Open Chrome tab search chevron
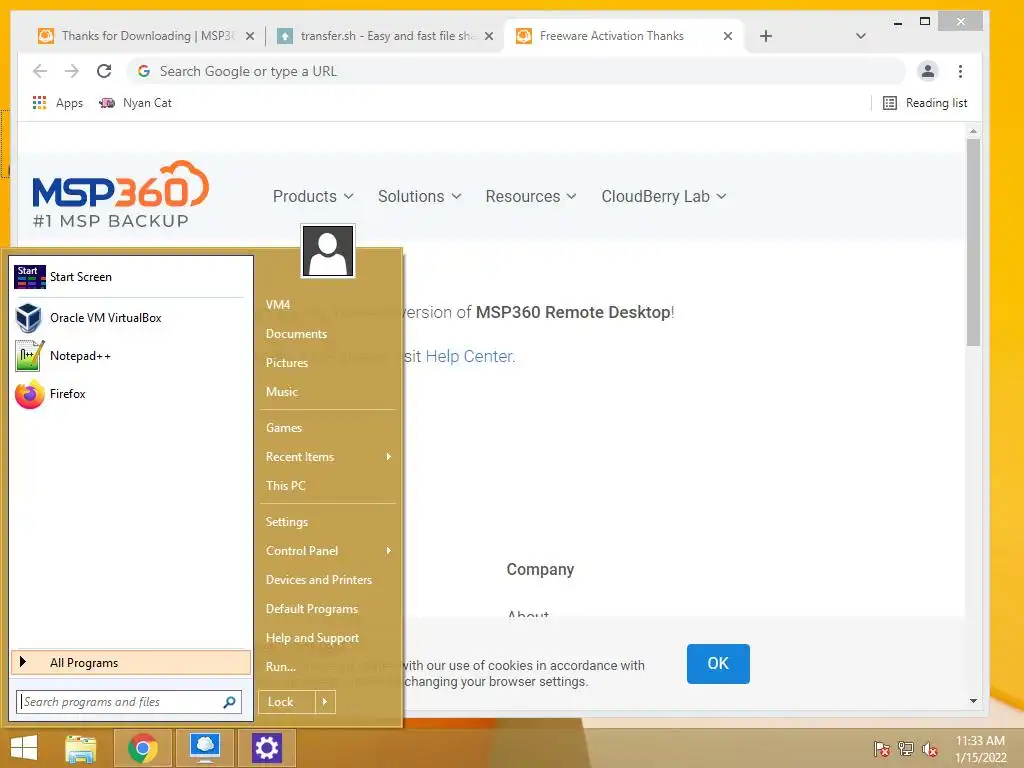This screenshot has height=768, width=1024. pyautogui.click(x=861, y=37)
